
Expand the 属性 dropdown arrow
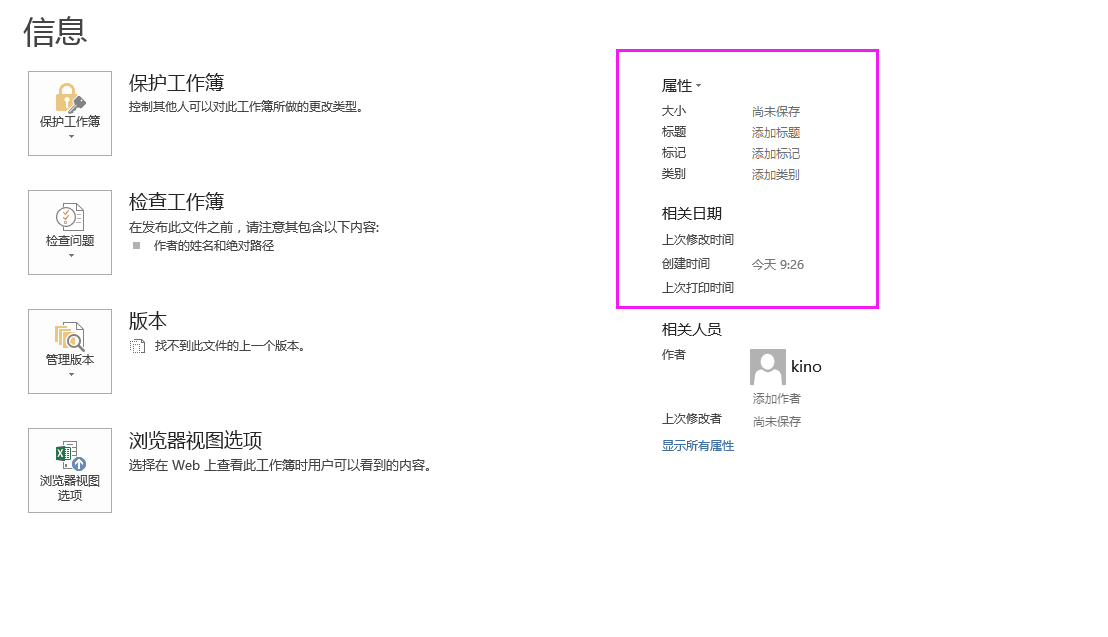(698, 86)
